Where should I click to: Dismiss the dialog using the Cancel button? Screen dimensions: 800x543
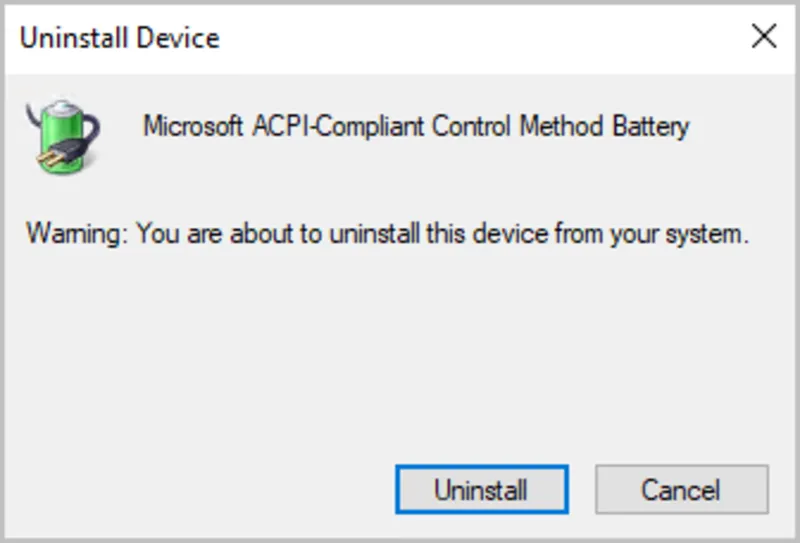click(x=682, y=489)
